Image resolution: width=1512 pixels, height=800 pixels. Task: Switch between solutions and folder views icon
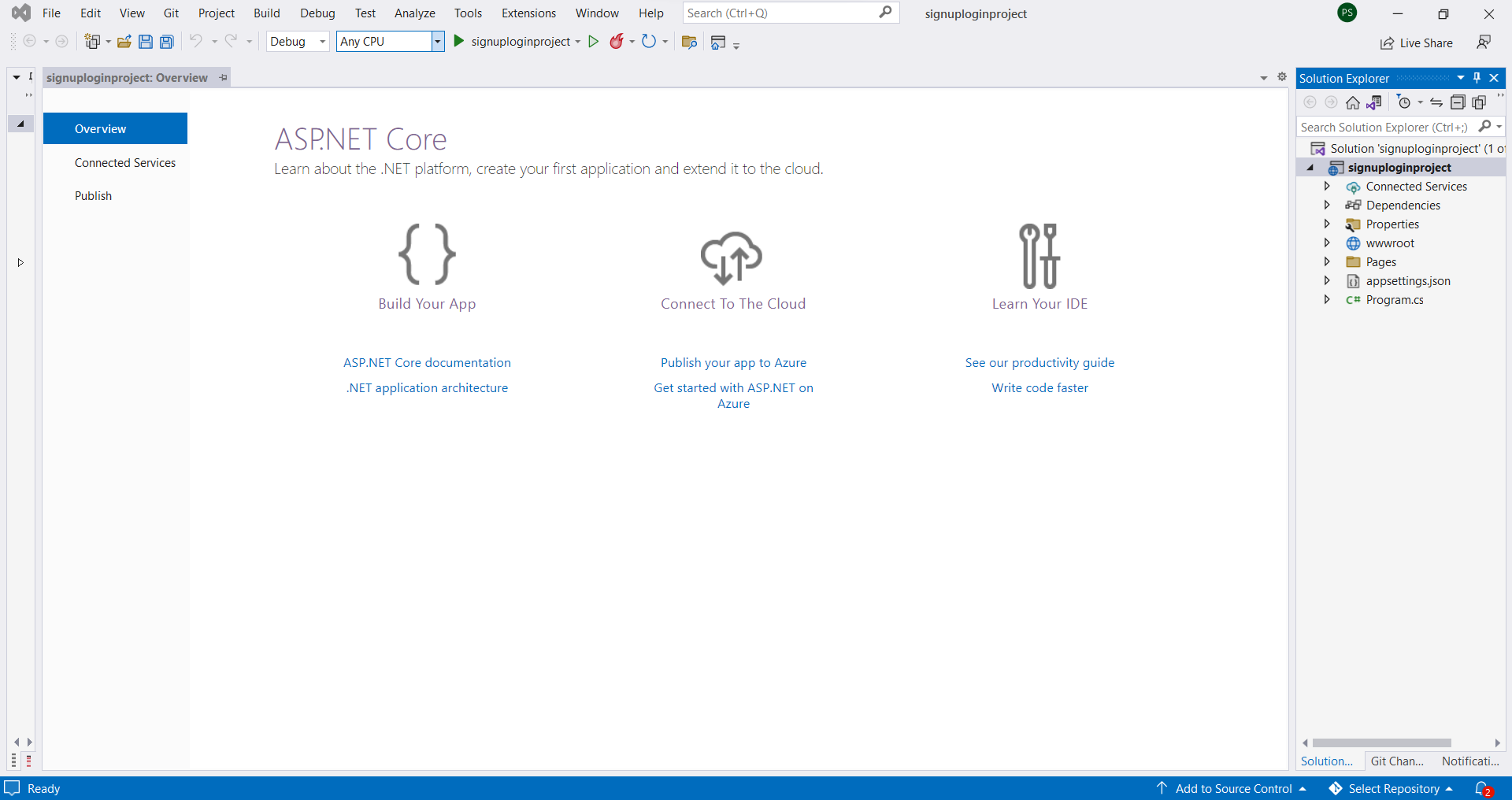[x=1375, y=102]
